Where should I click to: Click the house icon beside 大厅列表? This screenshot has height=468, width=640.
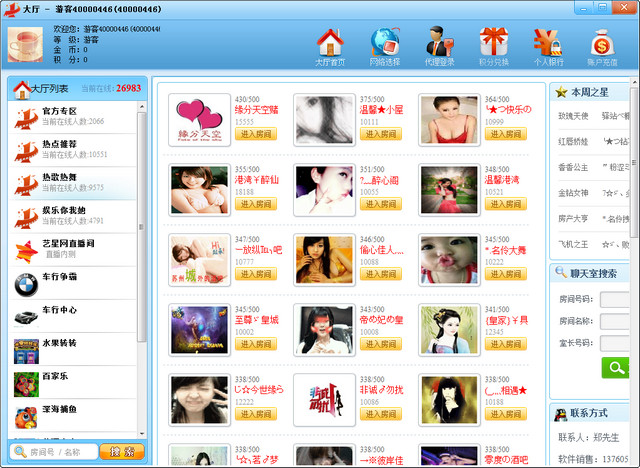[22, 90]
